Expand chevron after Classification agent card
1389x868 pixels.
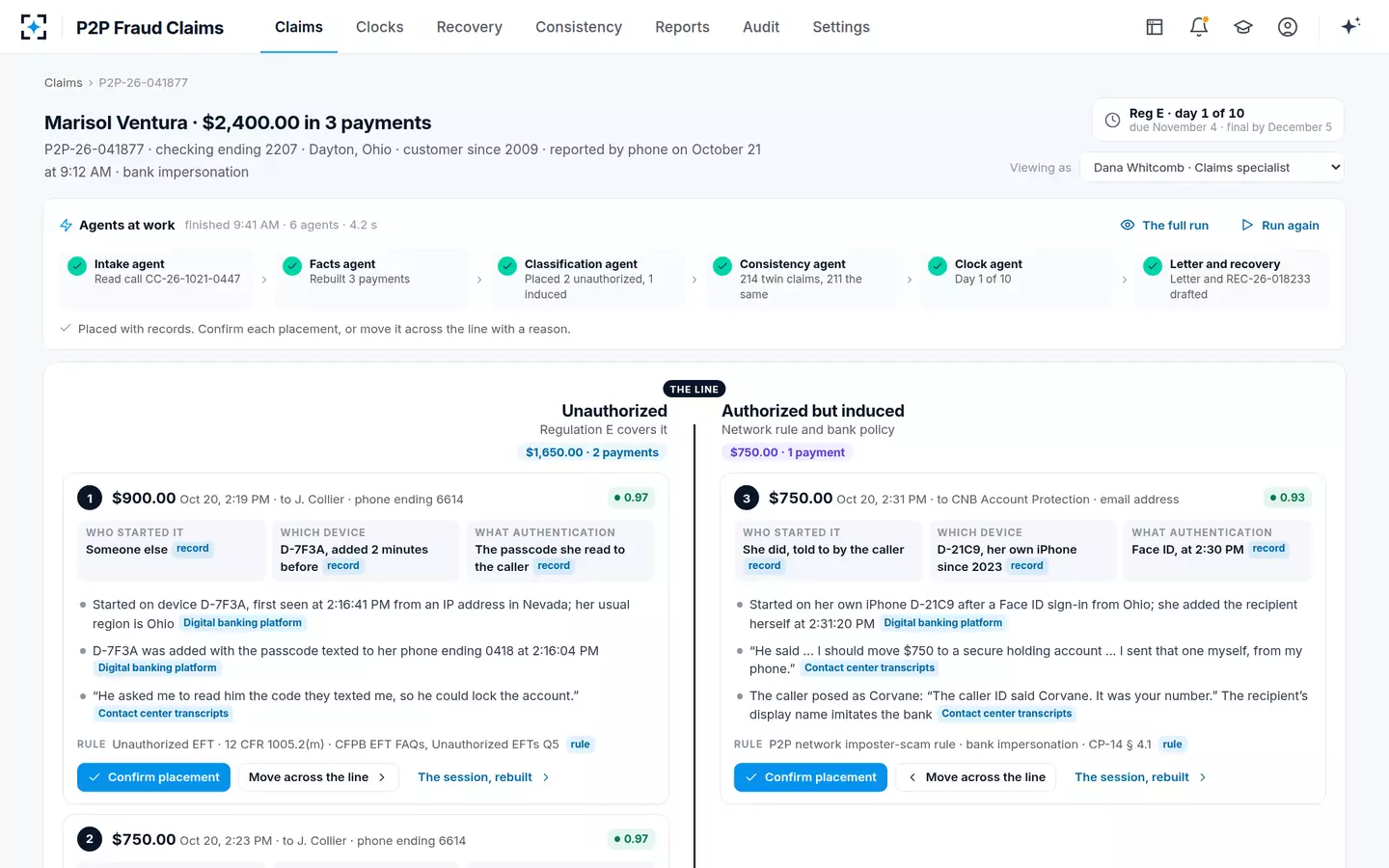(694, 280)
